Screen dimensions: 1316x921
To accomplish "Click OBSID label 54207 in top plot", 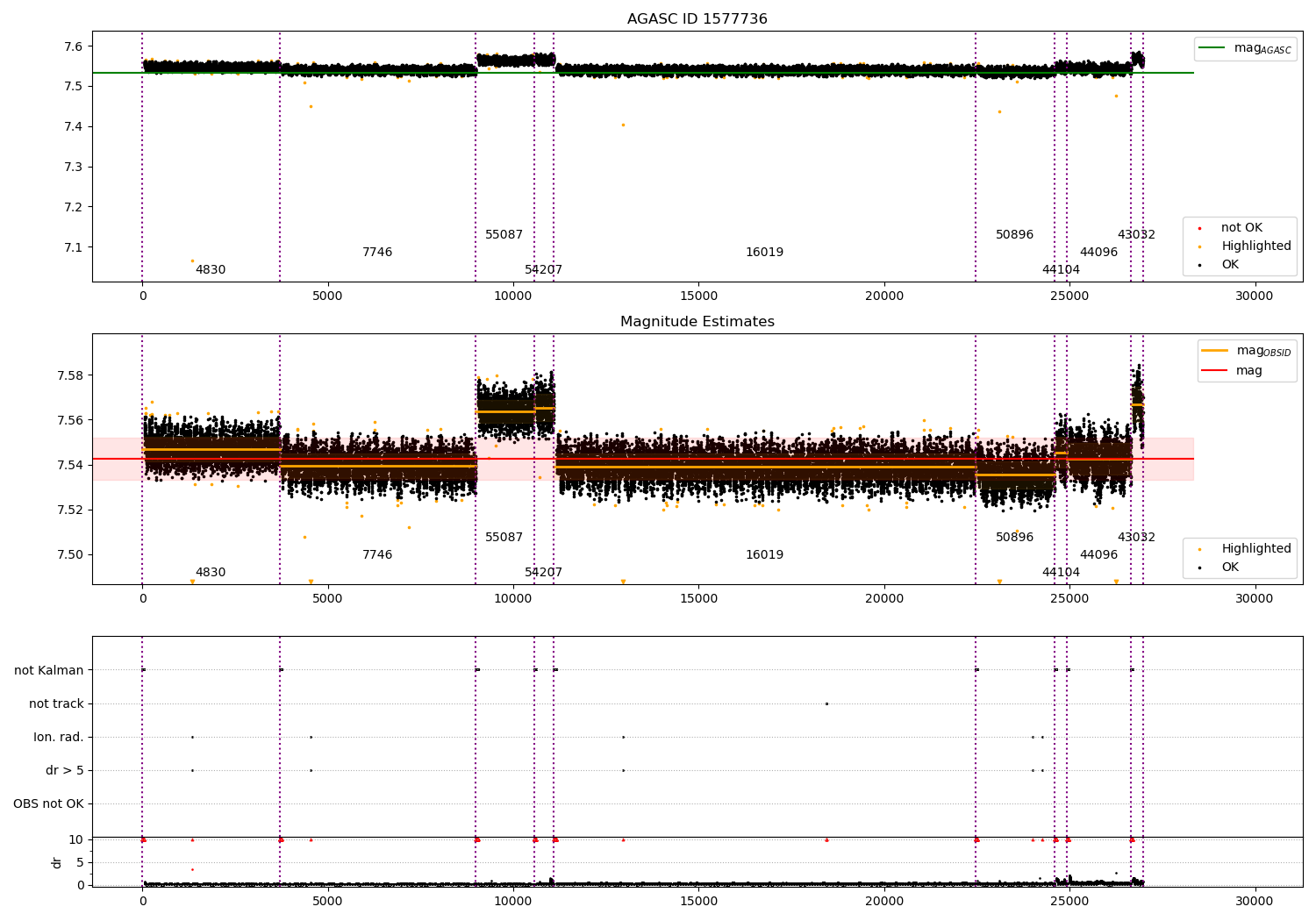I will coord(544,270).
